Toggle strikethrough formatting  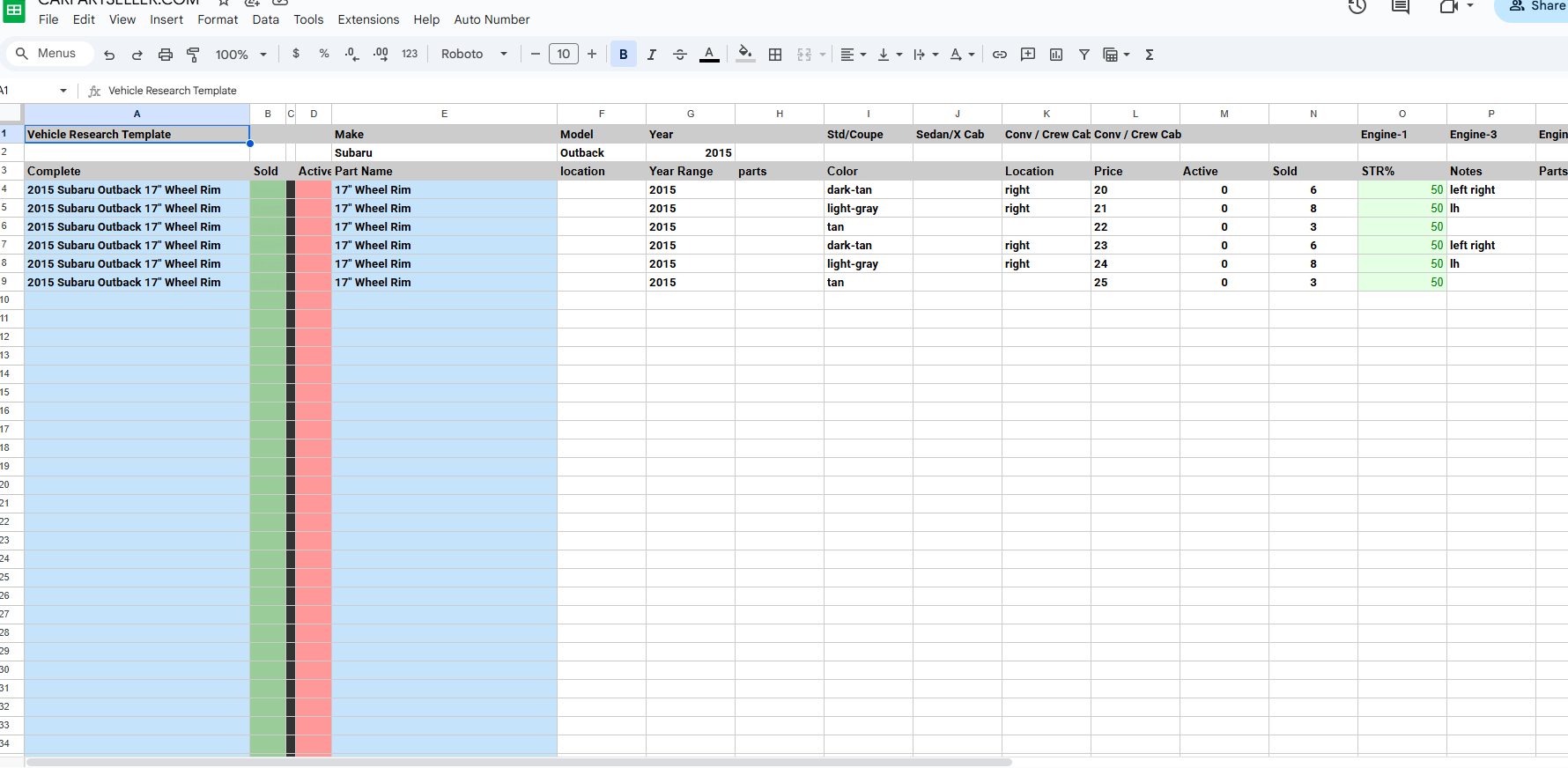point(680,55)
